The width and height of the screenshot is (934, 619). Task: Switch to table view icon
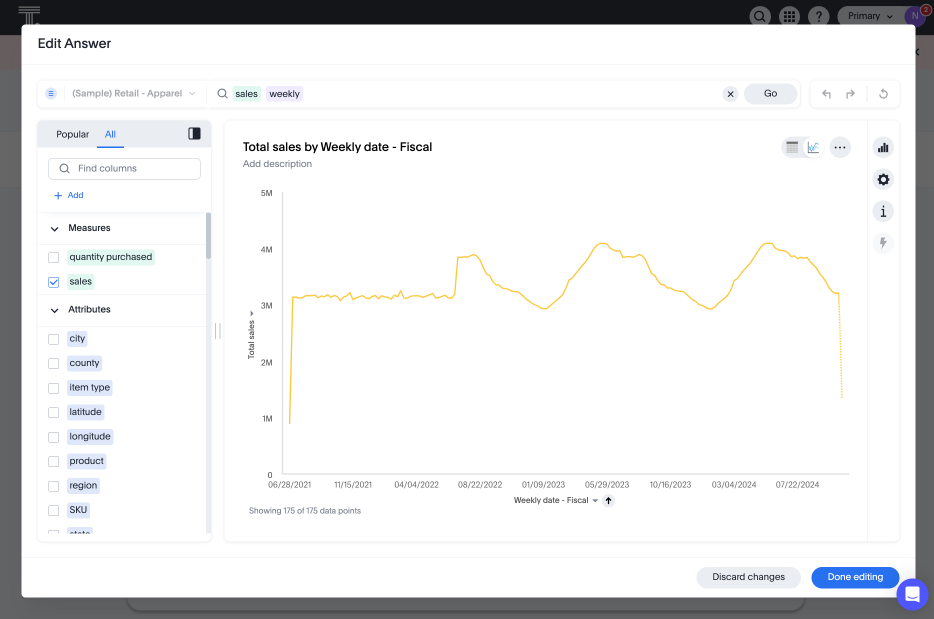793,148
